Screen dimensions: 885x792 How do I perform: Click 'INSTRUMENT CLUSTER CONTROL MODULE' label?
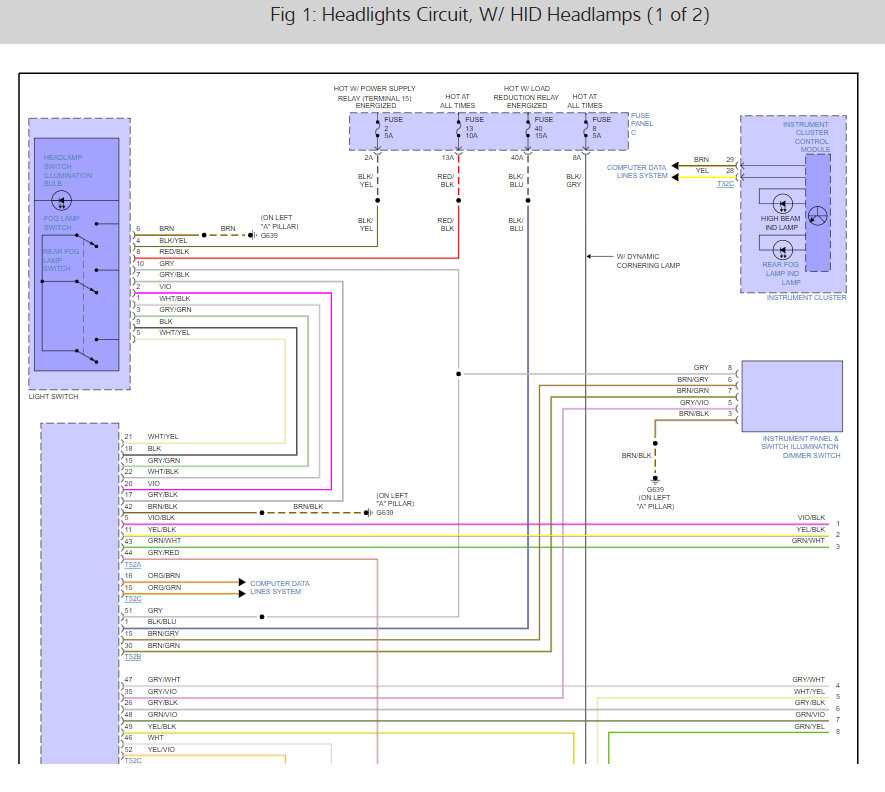(806, 137)
